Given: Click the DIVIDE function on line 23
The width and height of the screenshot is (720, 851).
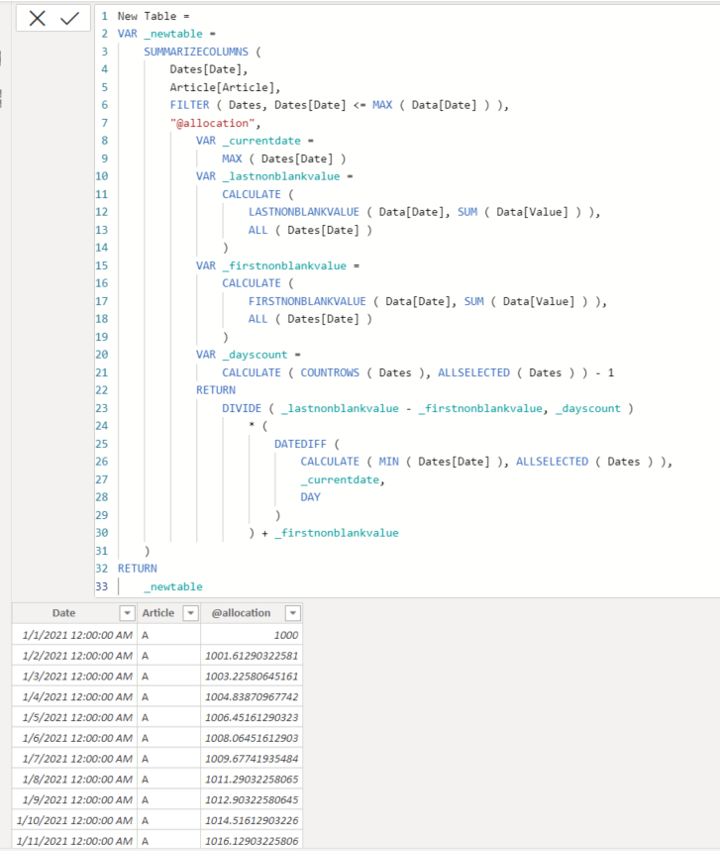Looking at the screenshot, I should [x=241, y=408].
